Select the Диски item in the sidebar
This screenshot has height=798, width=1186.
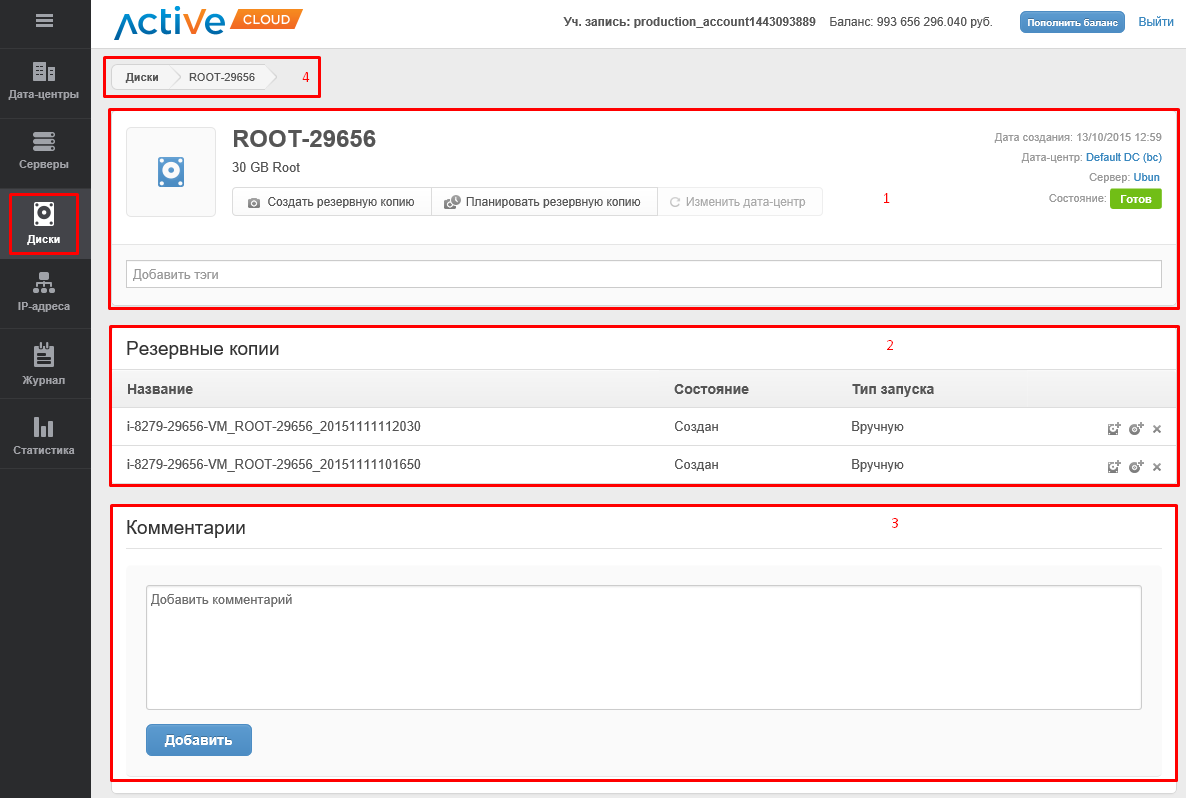click(x=44, y=223)
